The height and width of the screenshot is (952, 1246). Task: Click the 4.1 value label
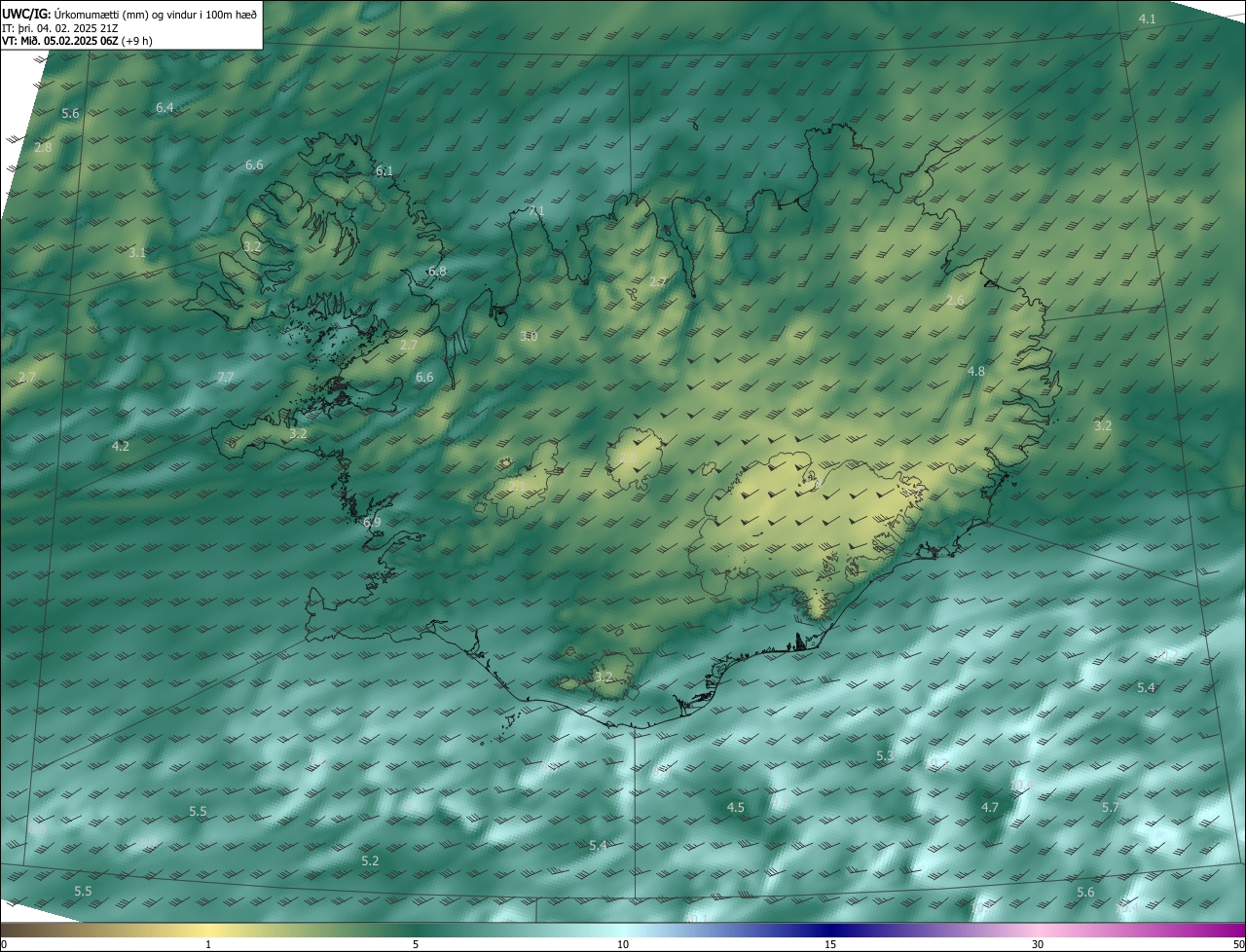[x=1148, y=19]
